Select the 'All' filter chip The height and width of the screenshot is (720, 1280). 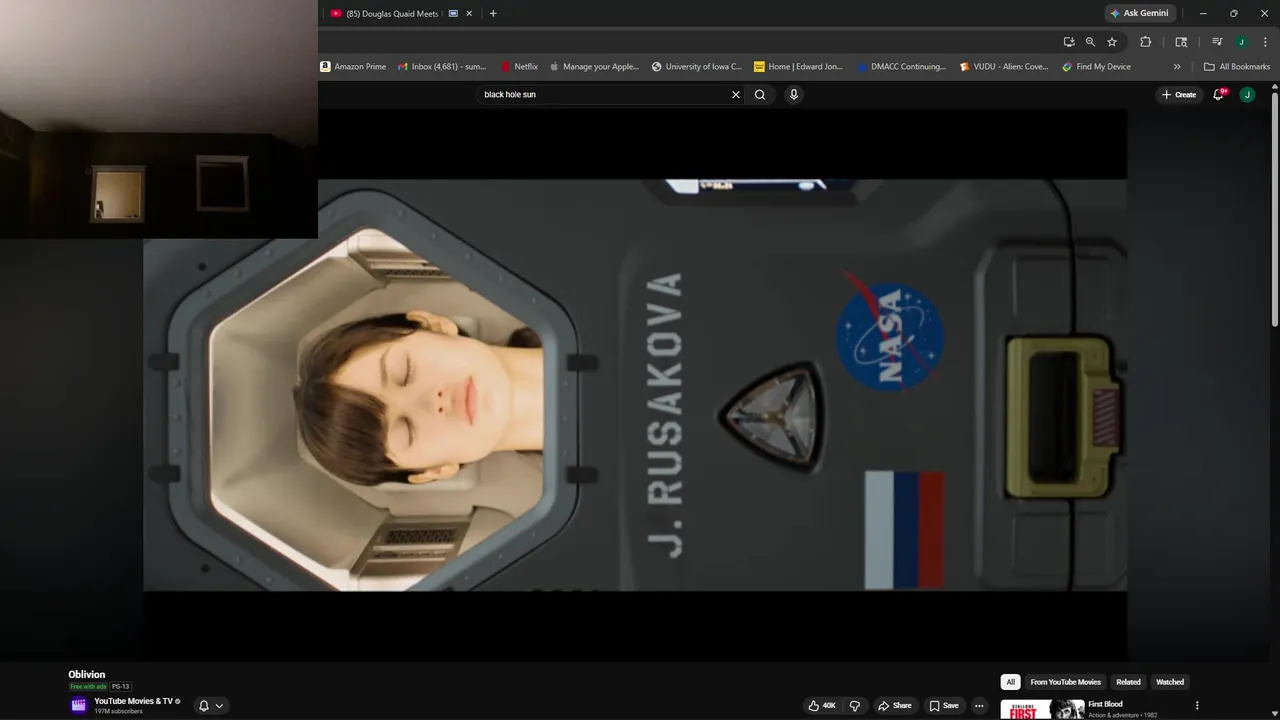pyautogui.click(x=1011, y=682)
